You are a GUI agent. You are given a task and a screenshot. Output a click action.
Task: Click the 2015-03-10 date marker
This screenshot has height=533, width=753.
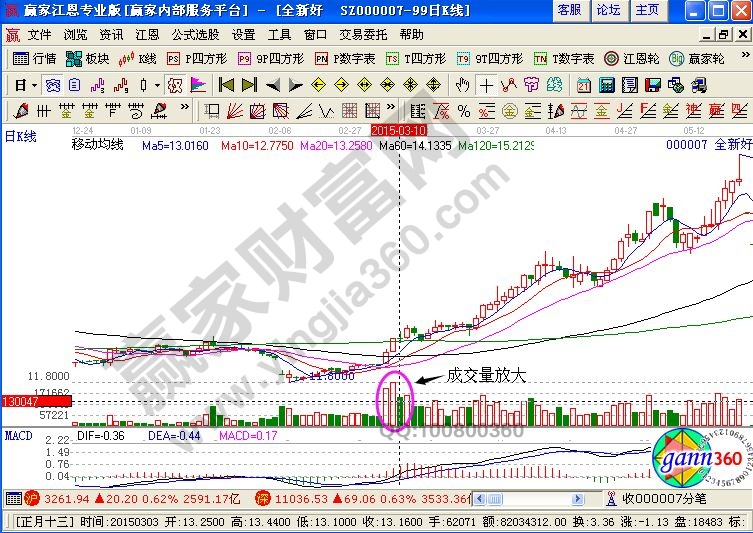pyautogui.click(x=399, y=130)
